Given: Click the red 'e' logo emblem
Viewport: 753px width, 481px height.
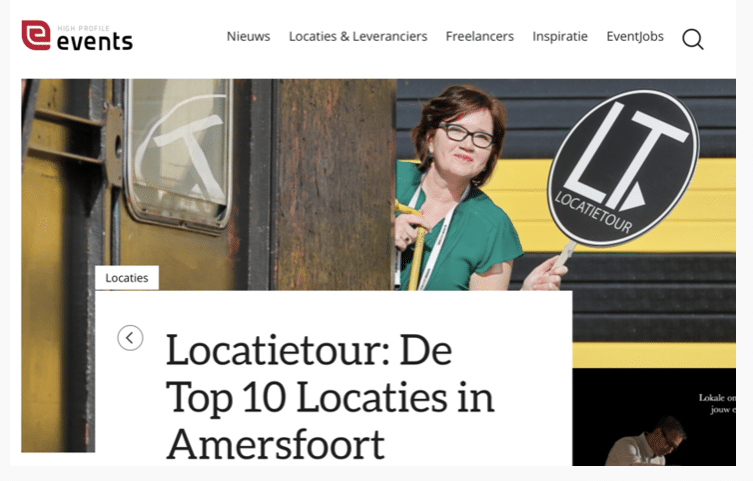Looking at the screenshot, I should point(36,35).
